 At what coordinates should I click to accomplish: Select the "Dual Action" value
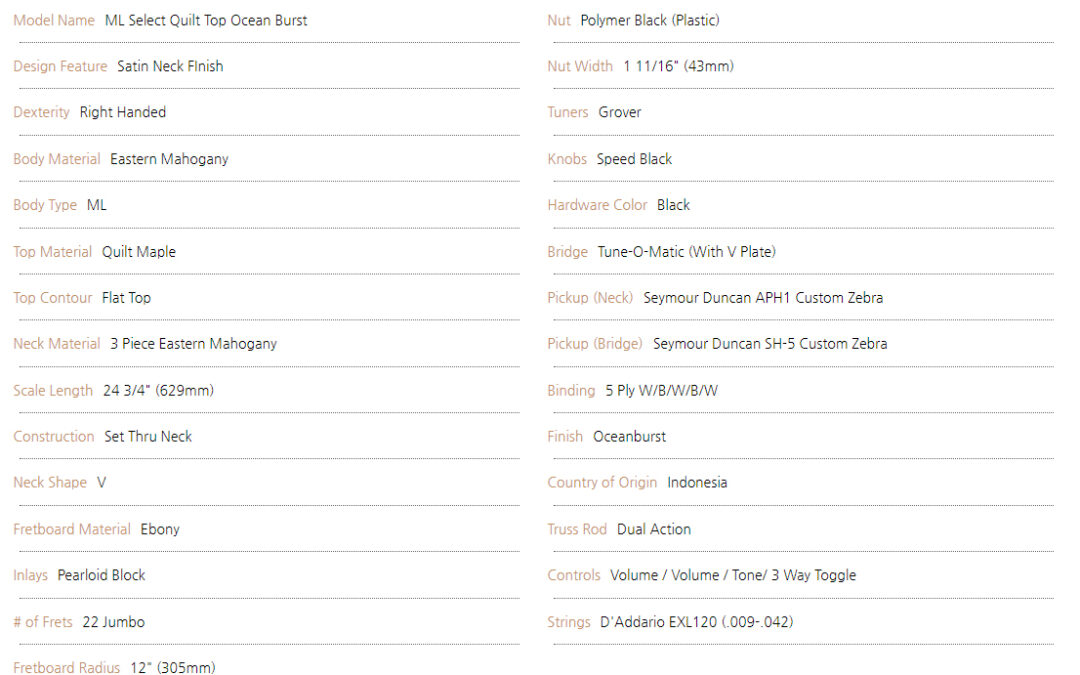(x=654, y=530)
